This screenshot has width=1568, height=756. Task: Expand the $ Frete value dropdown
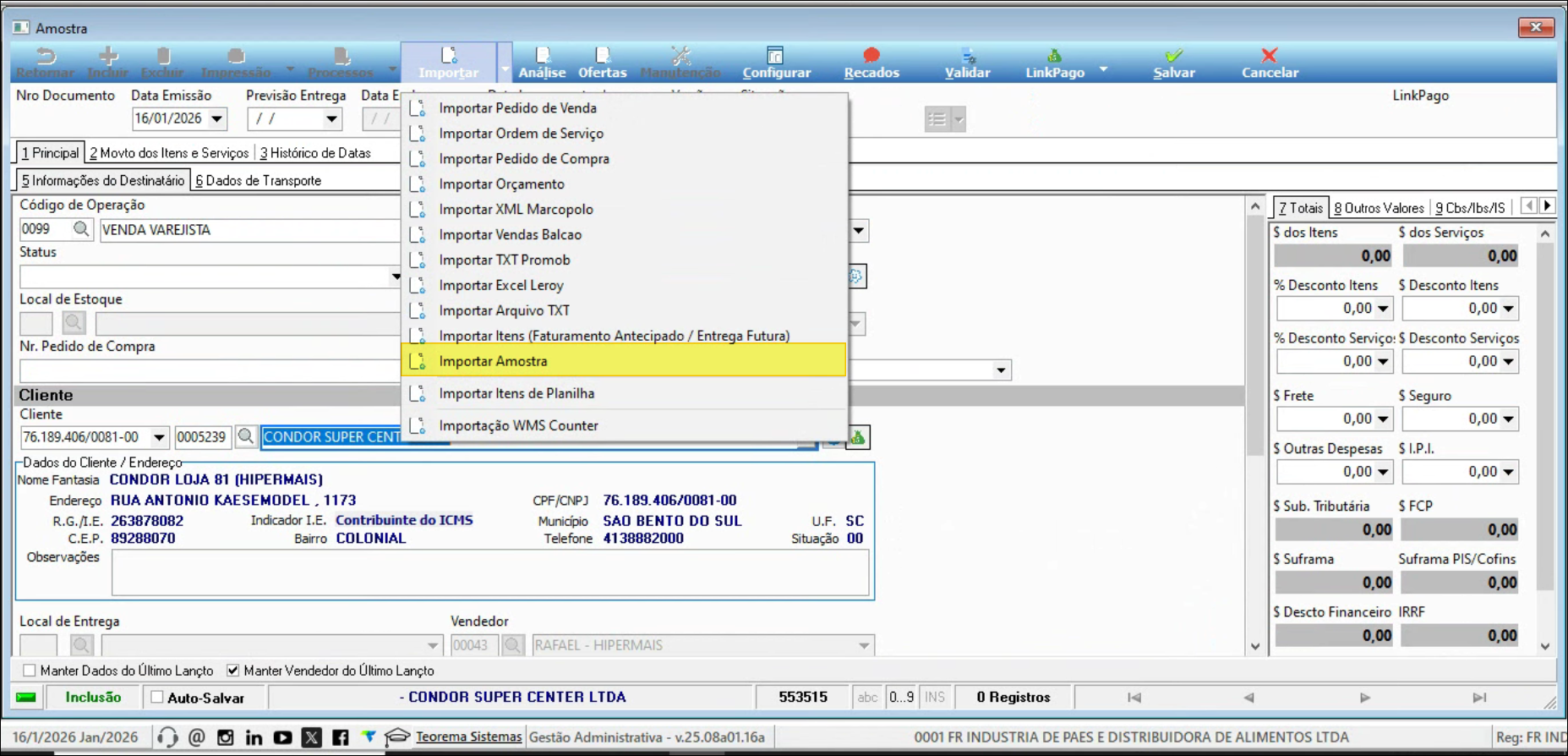click(x=1383, y=419)
